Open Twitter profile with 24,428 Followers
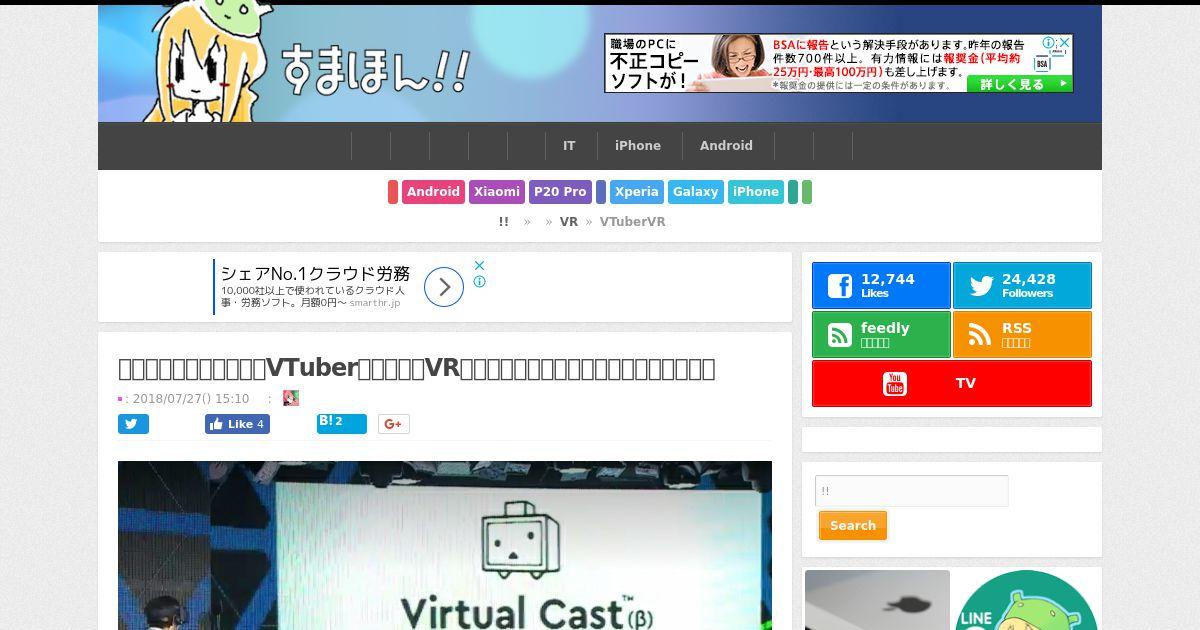This screenshot has width=1200, height=630. 1022,286
